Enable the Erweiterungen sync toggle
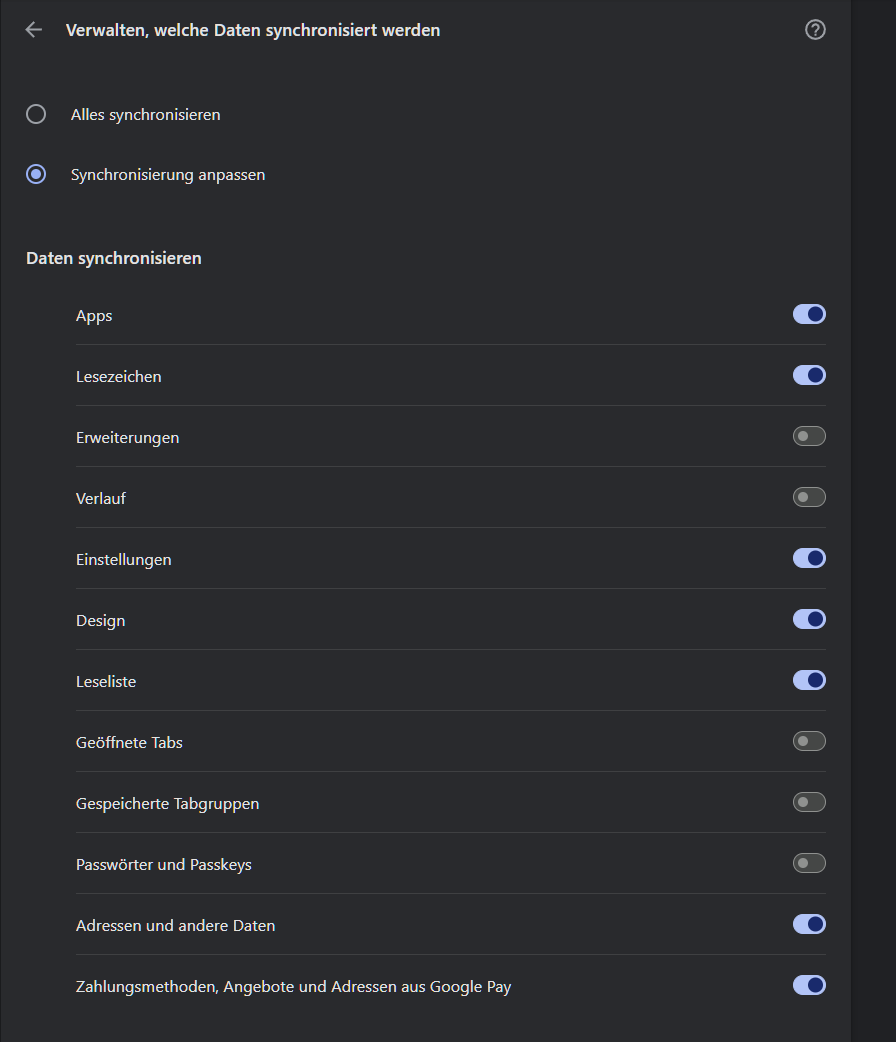Viewport: 896px width, 1042px height. 809,436
